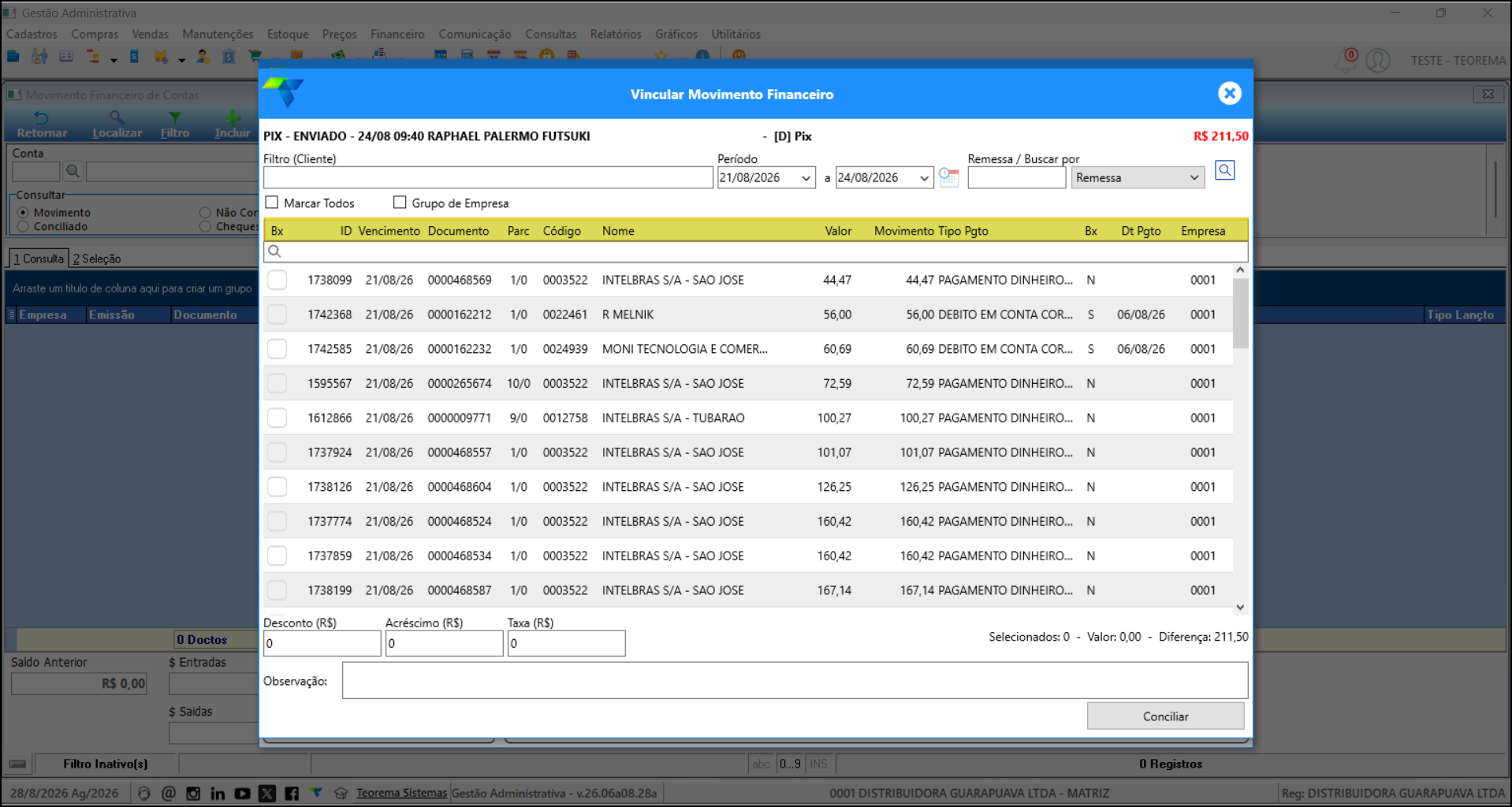Open the Financeiro menu
This screenshot has width=1512, height=807.
[397, 34]
